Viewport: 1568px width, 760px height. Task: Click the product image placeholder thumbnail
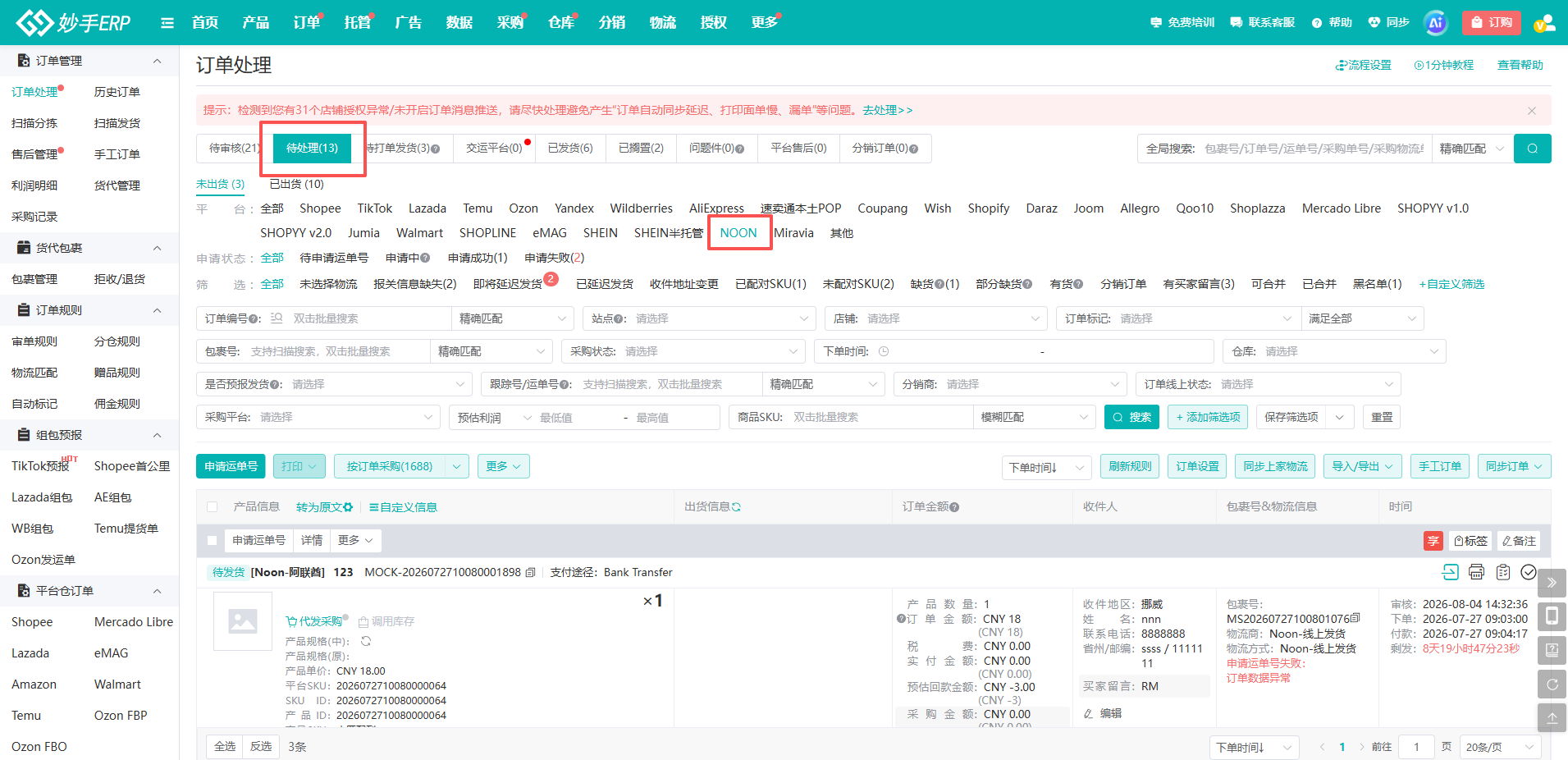243,621
